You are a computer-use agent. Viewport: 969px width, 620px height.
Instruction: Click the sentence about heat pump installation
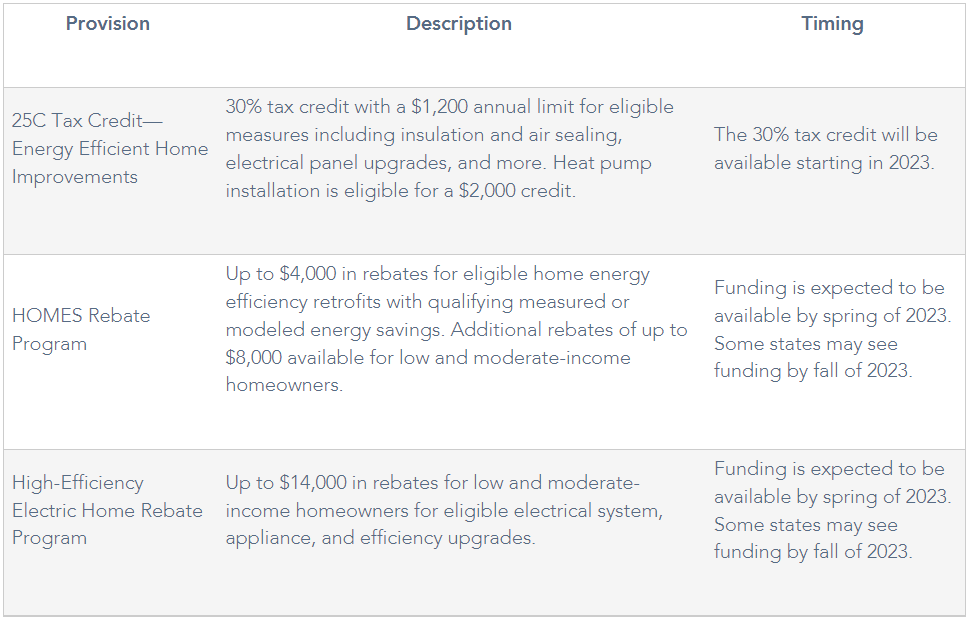click(x=438, y=177)
